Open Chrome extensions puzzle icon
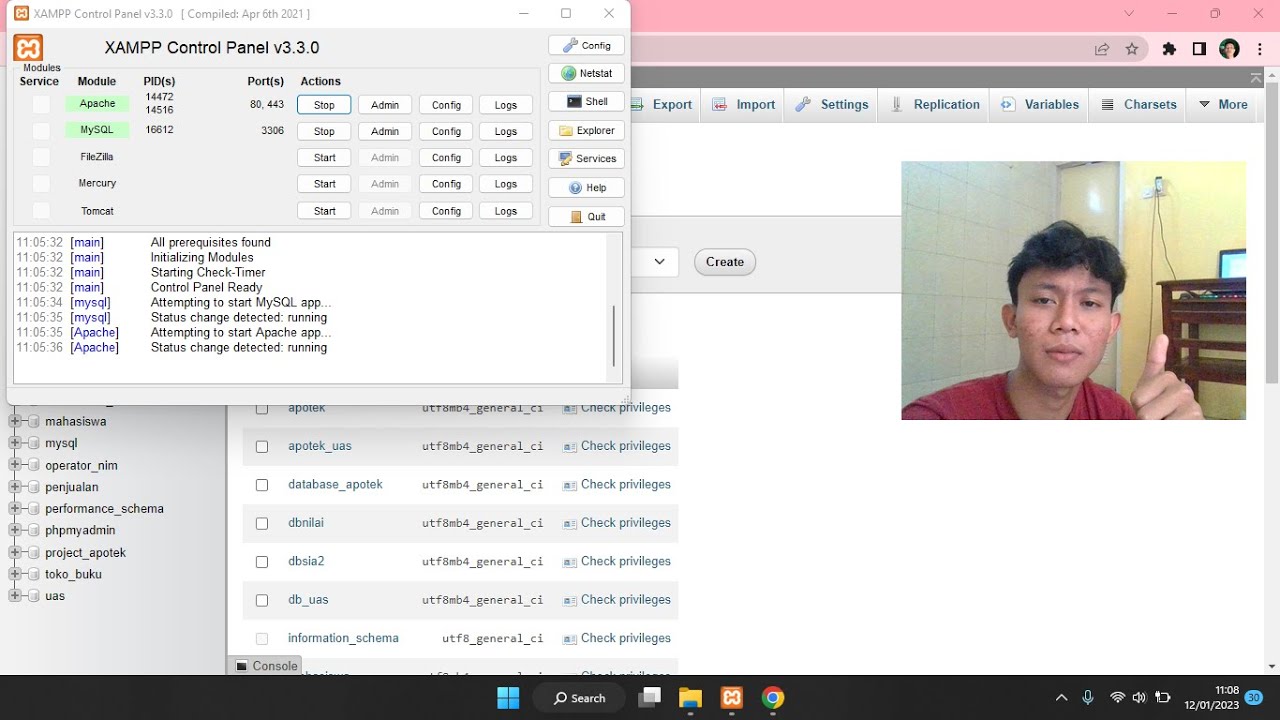Viewport: 1280px width, 720px height. click(1169, 49)
